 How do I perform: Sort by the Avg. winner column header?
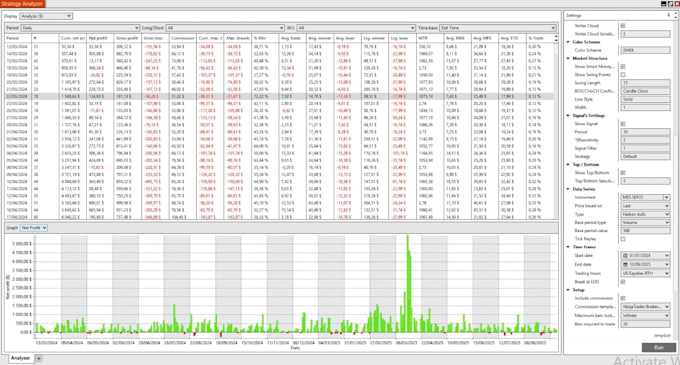(320, 38)
